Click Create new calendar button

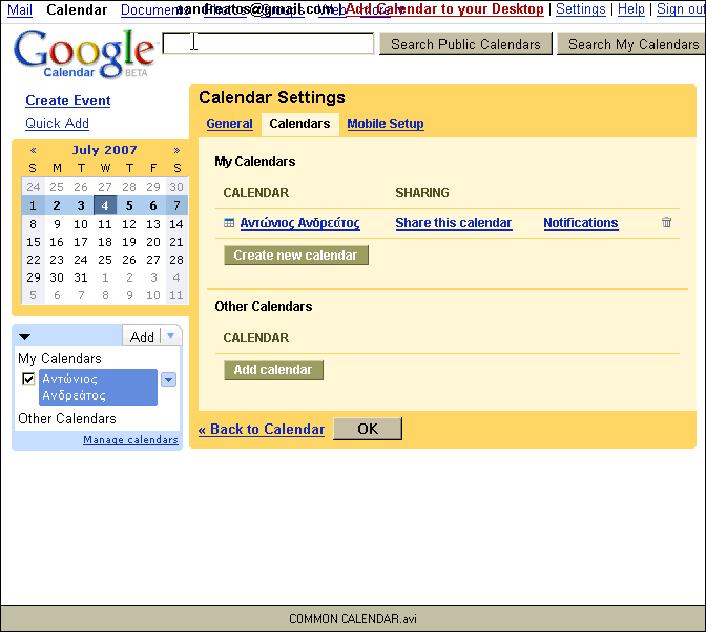point(296,255)
